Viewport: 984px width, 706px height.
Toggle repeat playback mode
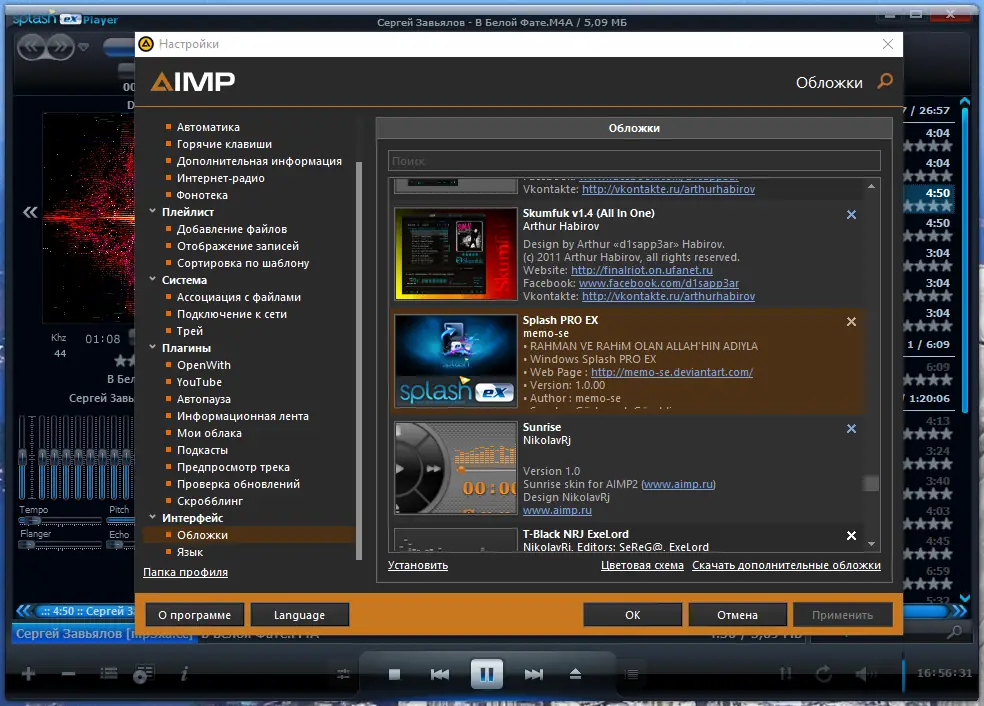pos(825,673)
